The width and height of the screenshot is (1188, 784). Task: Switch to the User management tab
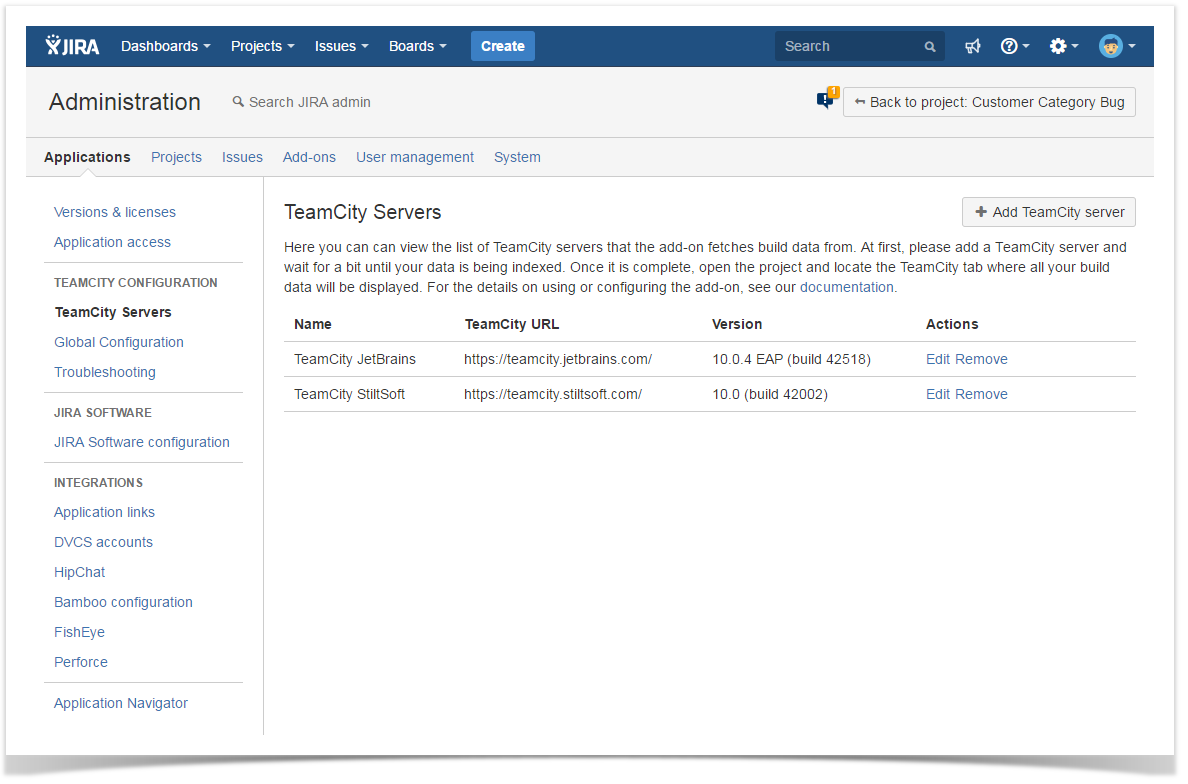(x=415, y=157)
